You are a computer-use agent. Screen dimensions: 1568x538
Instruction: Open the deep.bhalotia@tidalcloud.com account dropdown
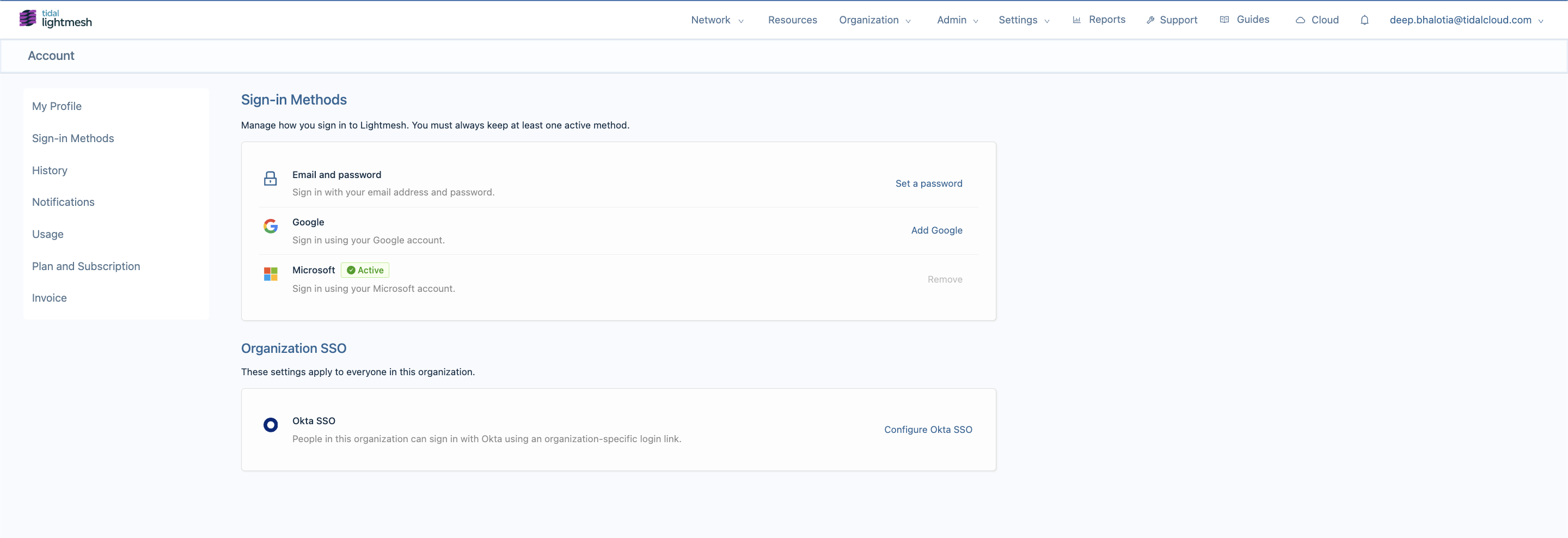1466,20
